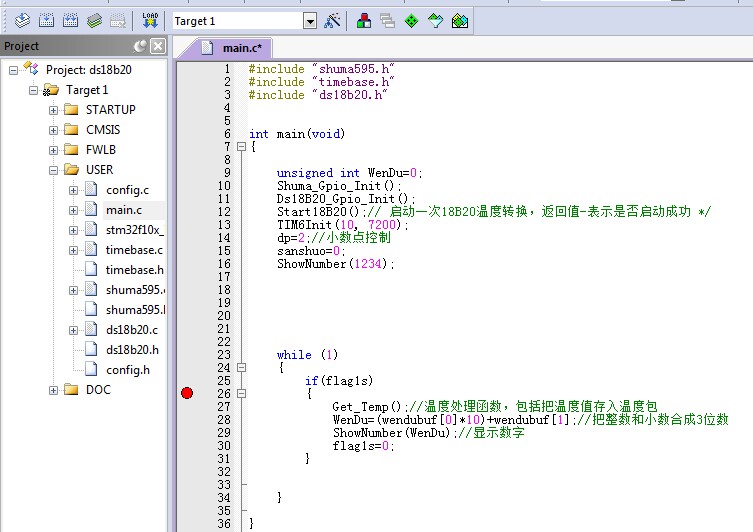753x532 pixels.
Task: Open the Target 1 combo box arrow
Action: (310, 21)
